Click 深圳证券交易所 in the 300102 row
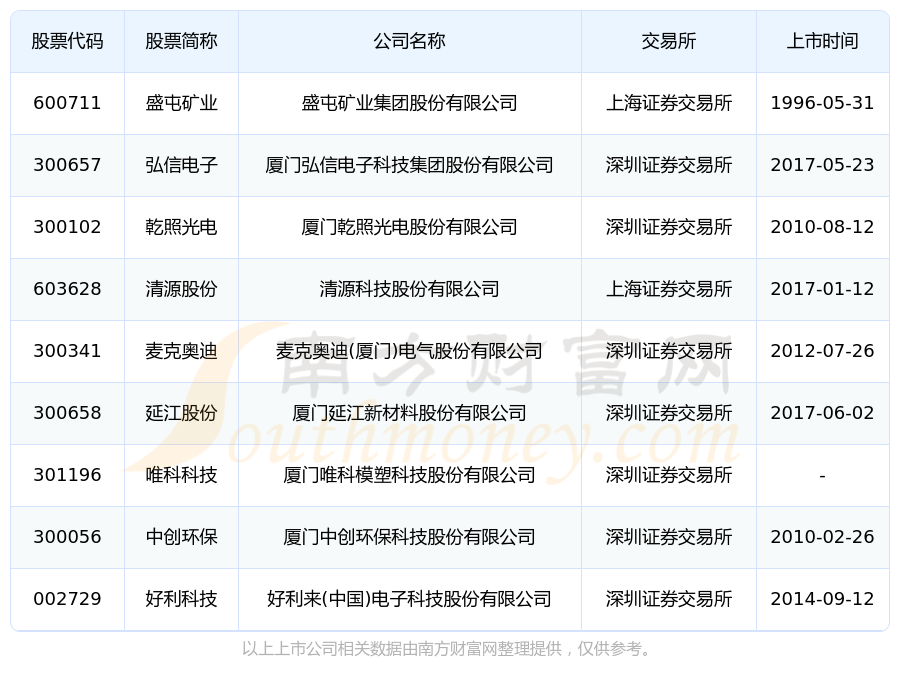This screenshot has width=900, height=676. click(669, 227)
